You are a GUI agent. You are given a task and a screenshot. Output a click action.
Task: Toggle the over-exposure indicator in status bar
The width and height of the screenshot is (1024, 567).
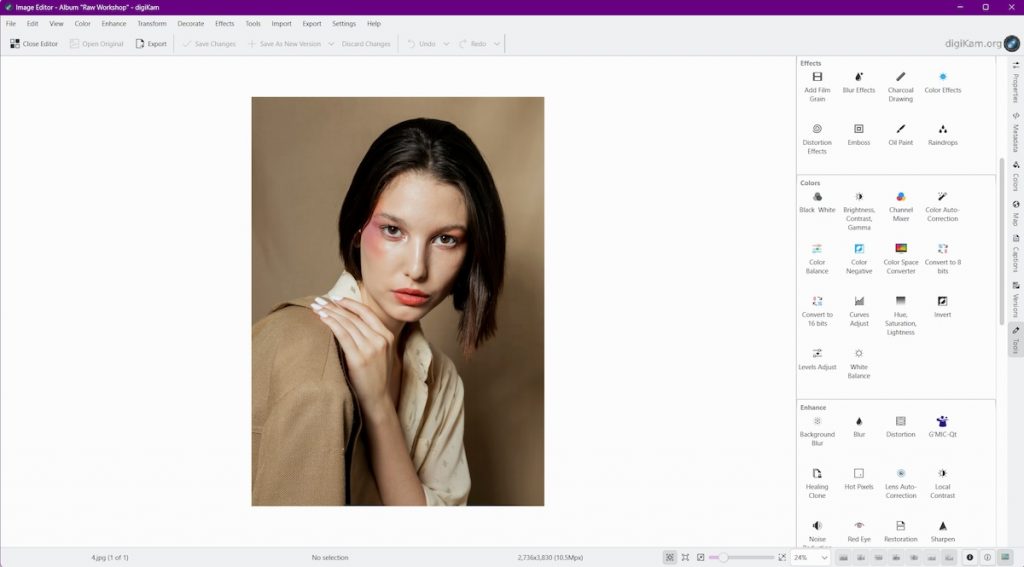(987, 557)
